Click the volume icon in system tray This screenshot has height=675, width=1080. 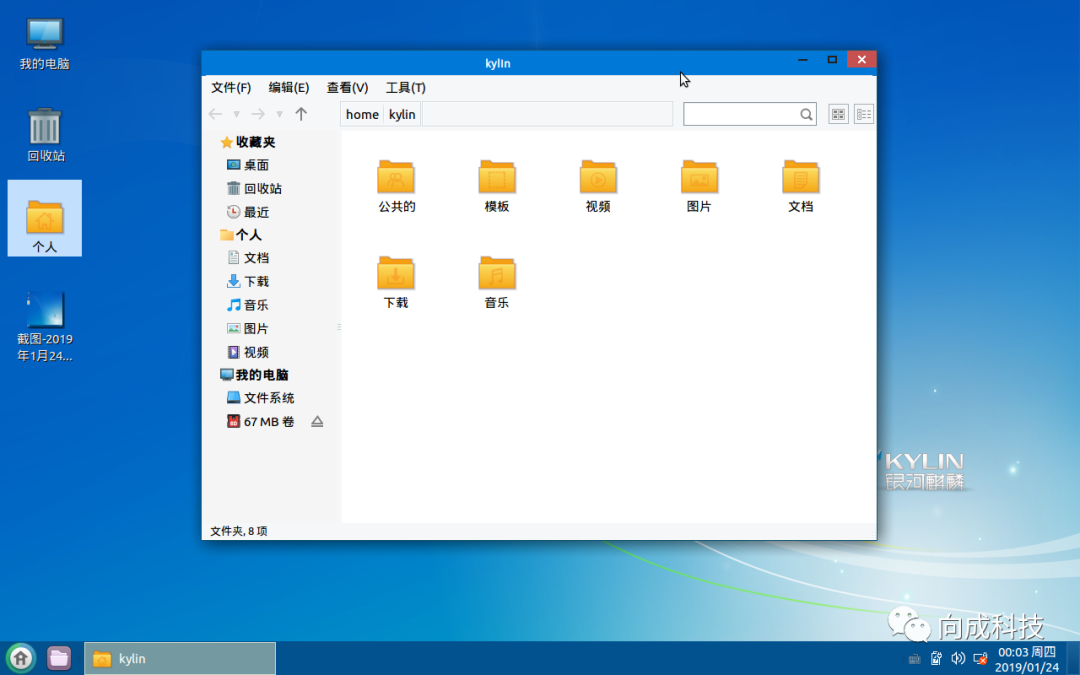(x=957, y=658)
